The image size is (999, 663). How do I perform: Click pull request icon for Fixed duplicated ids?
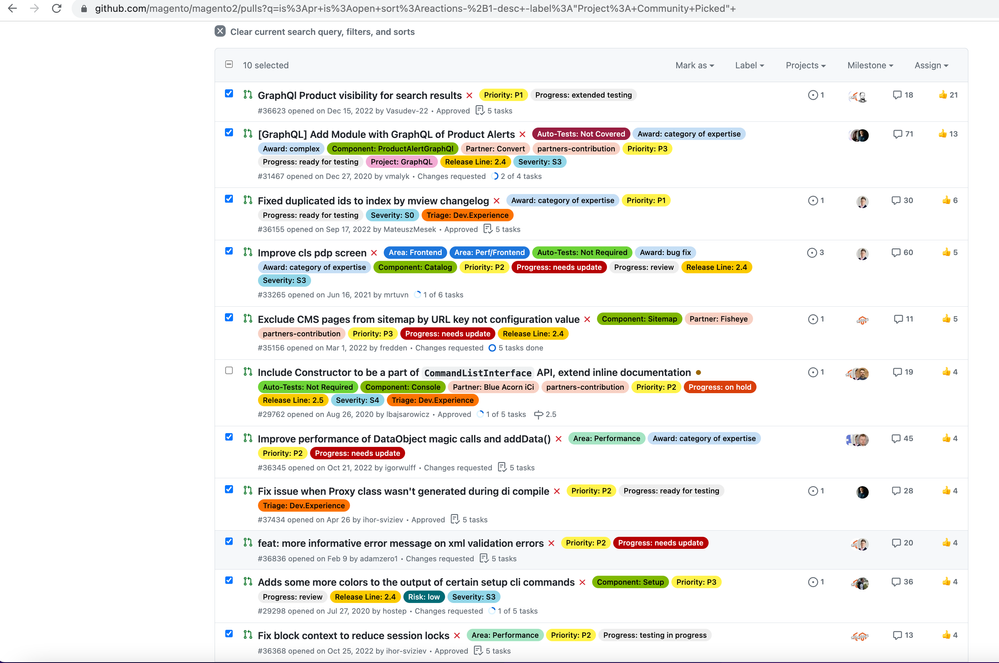pyautogui.click(x=247, y=200)
